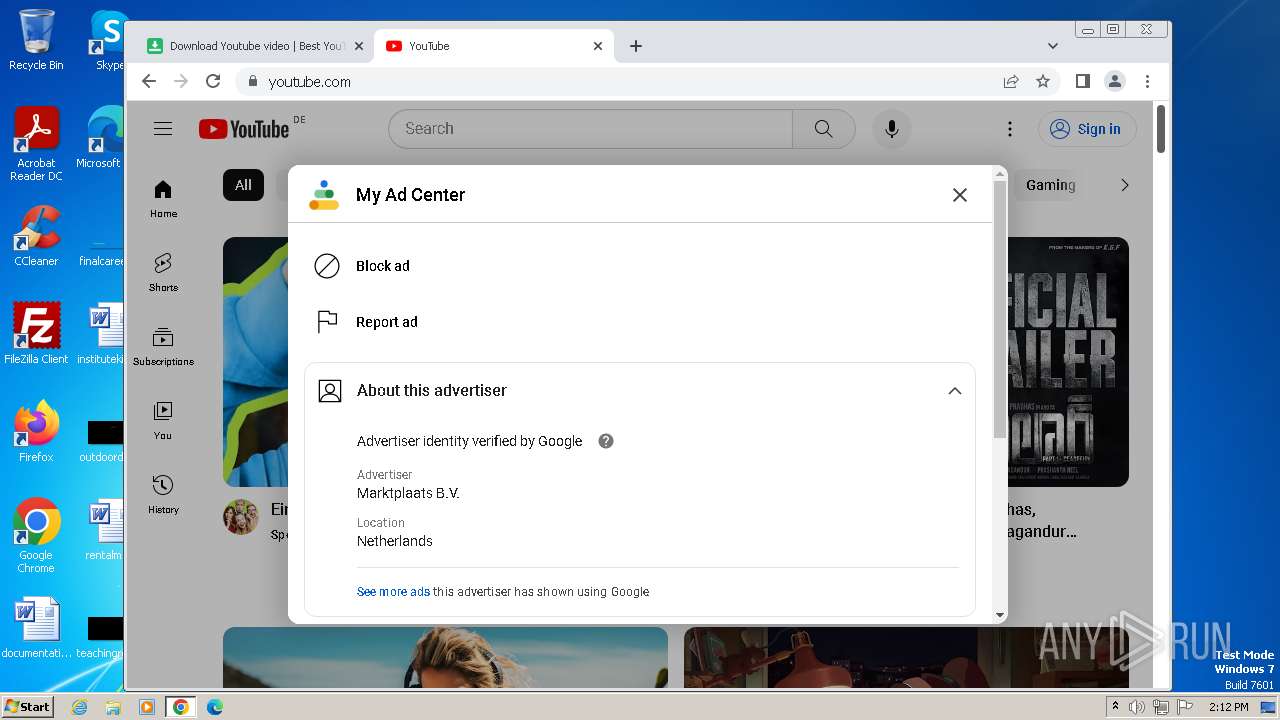Select the Gaming filter chip
Image resolution: width=1280 pixels, height=720 pixels.
tap(1050, 185)
